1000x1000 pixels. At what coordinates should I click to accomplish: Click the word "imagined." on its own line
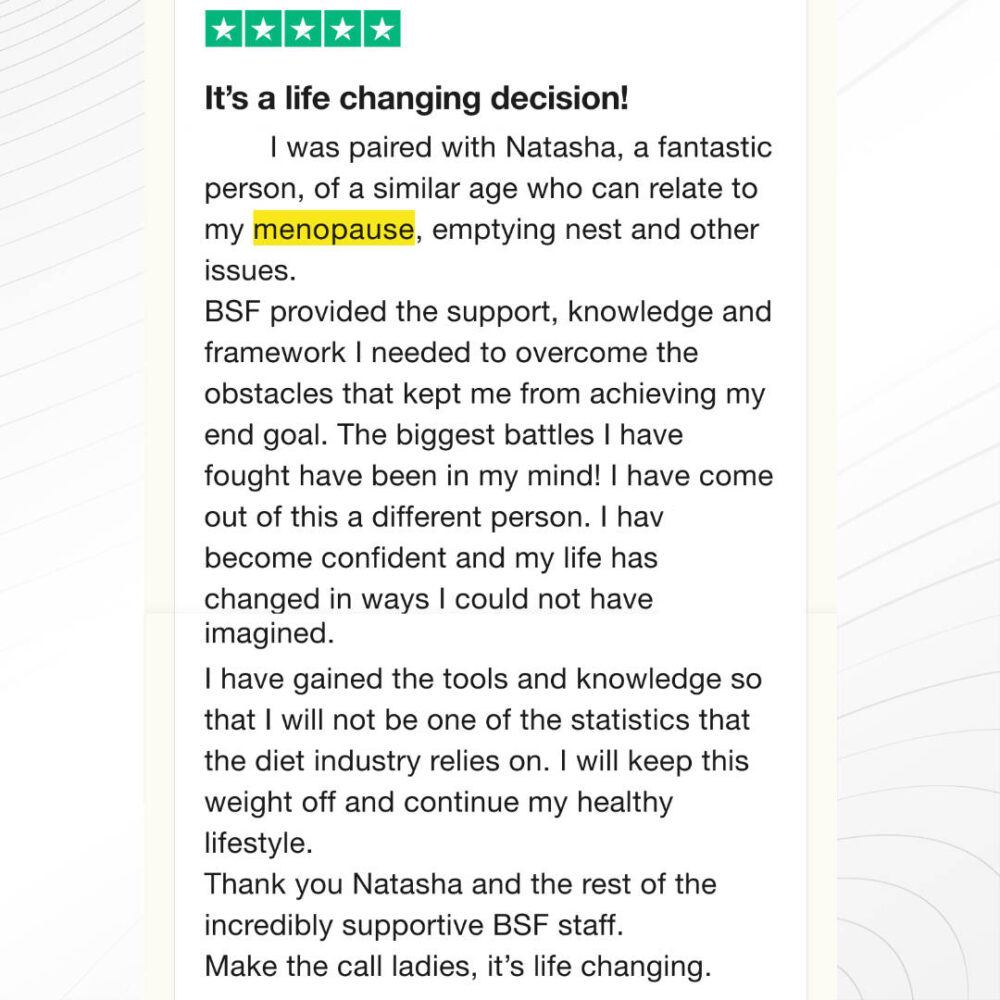(269, 634)
